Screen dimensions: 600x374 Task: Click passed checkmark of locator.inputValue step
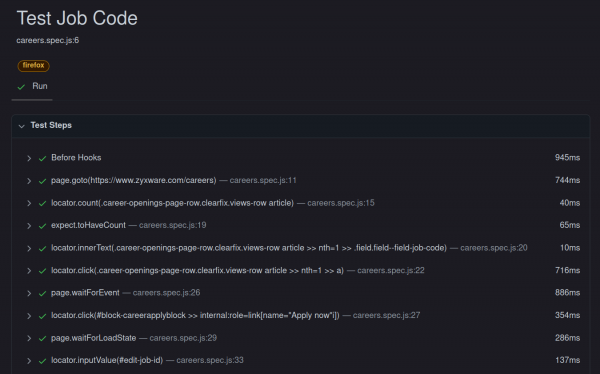(42, 361)
